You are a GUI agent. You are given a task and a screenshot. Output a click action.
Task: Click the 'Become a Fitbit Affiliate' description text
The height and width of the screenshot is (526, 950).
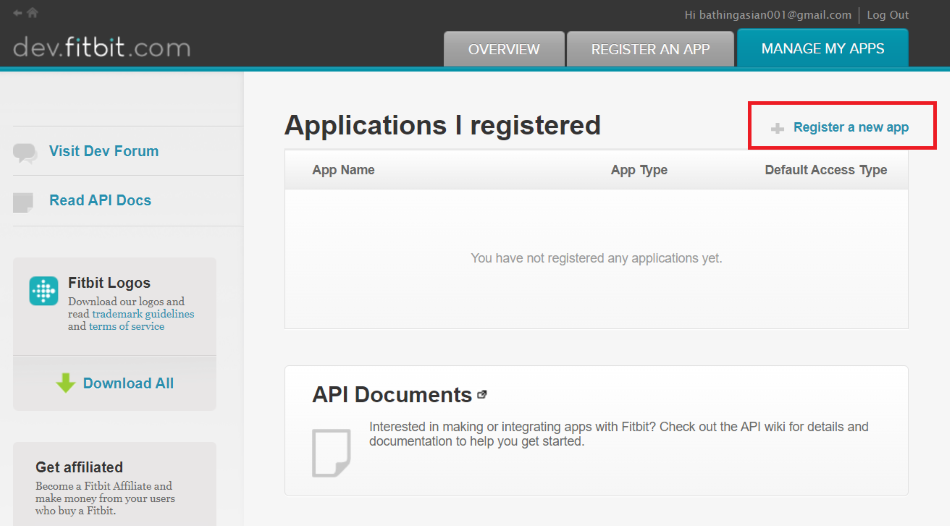pyautogui.click(x=105, y=498)
